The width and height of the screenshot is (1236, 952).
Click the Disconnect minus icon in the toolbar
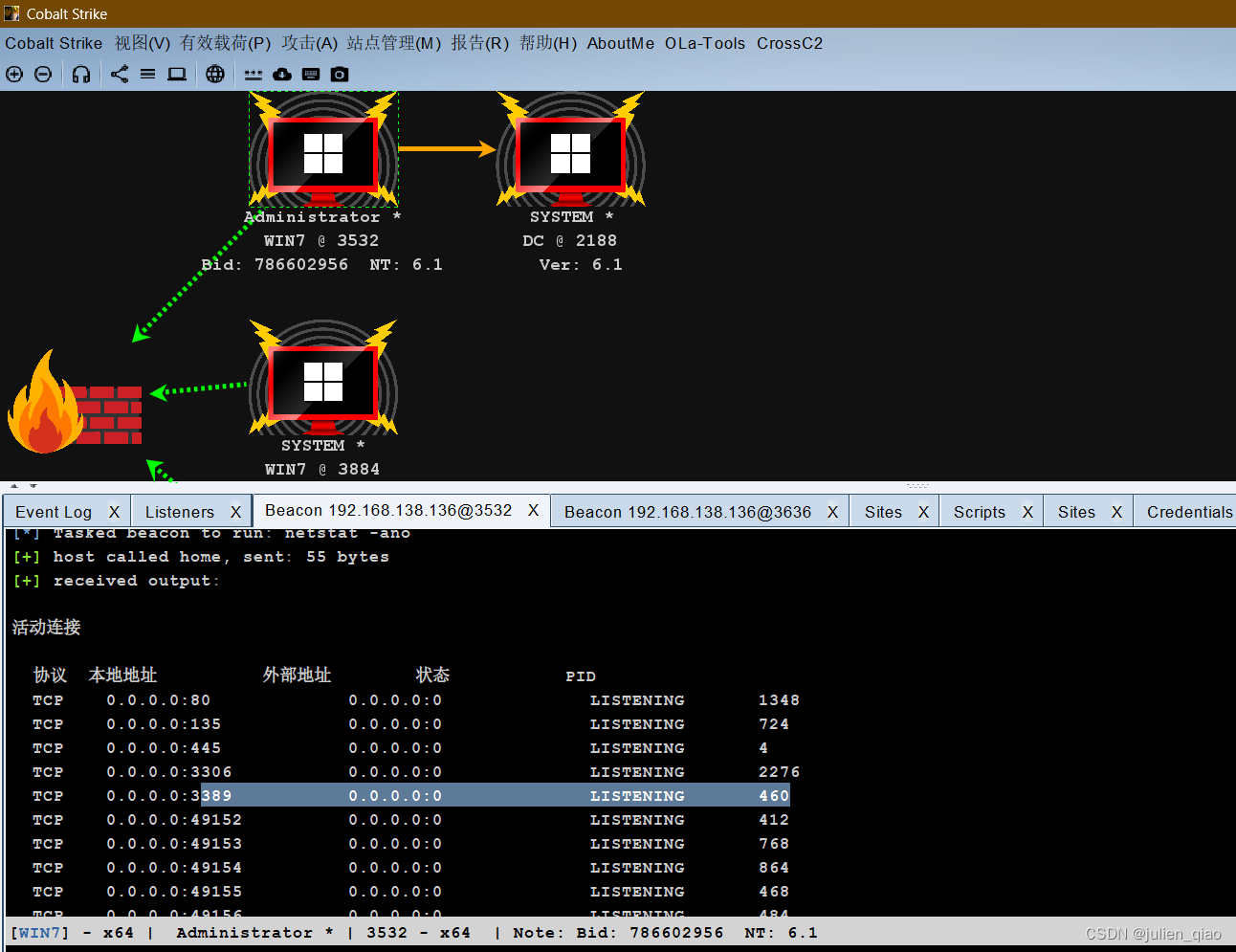tap(43, 74)
